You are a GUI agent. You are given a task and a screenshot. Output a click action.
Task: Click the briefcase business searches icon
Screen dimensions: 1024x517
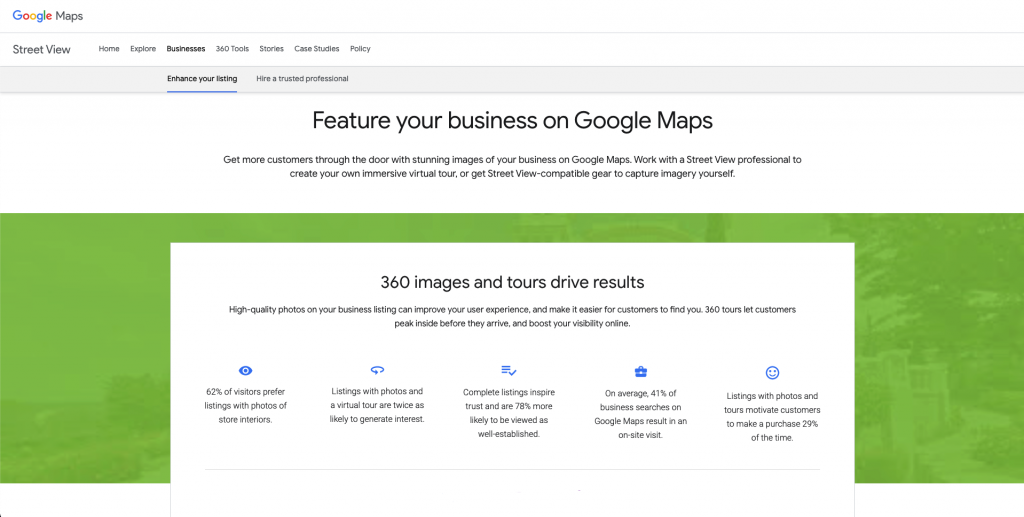[641, 371]
